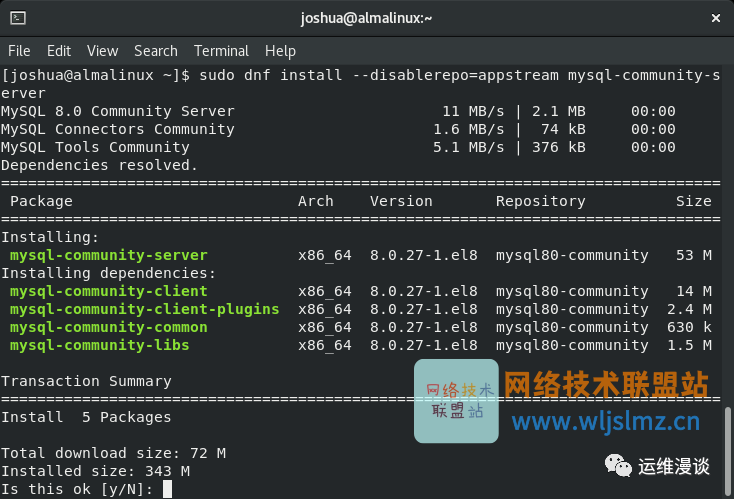Close the terminal window
Viewport: 734px width, 499px height.
(x=716, y=18)
